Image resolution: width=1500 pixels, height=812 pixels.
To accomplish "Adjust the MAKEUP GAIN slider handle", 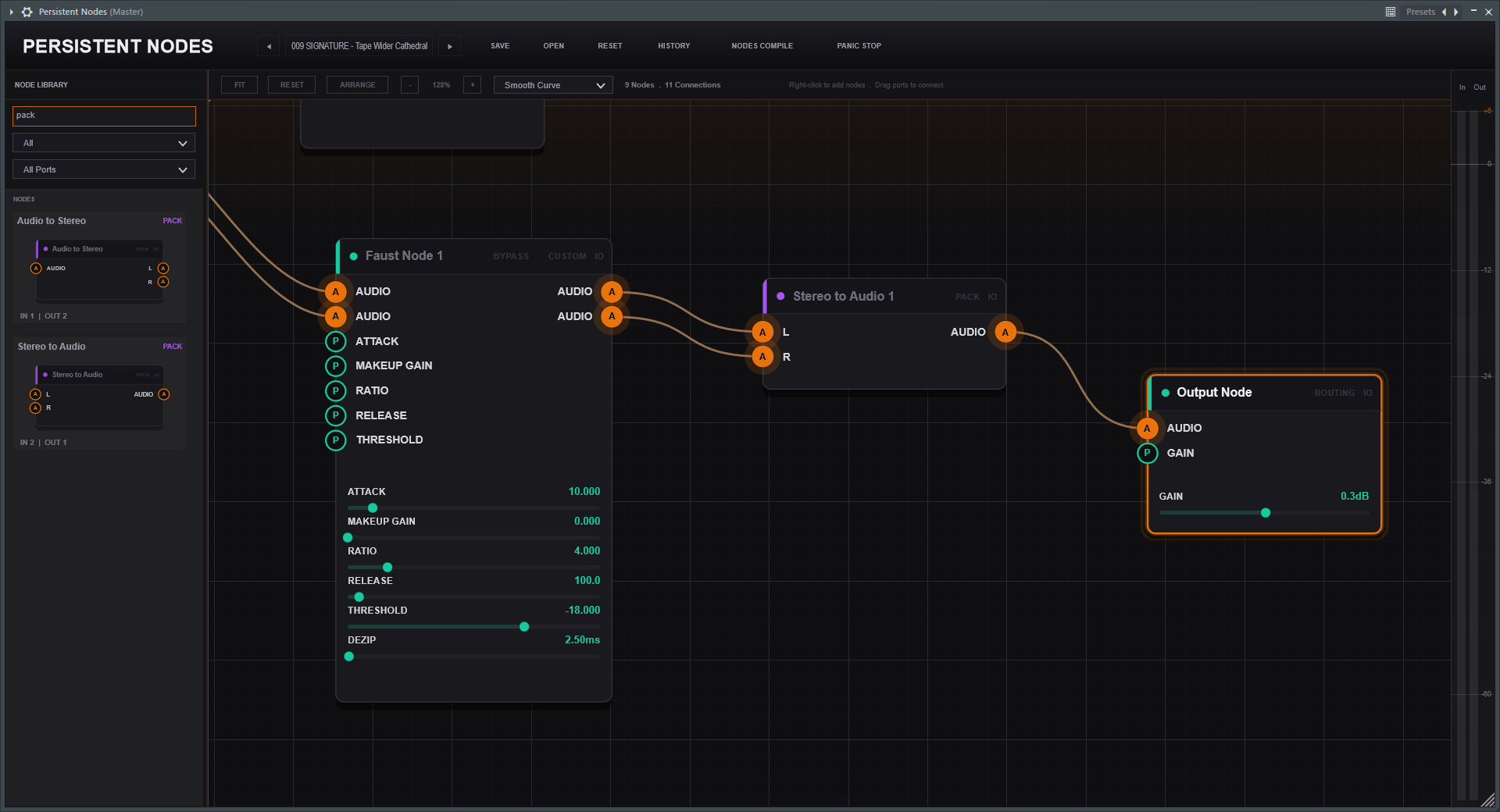I will (x=348, y=538).
